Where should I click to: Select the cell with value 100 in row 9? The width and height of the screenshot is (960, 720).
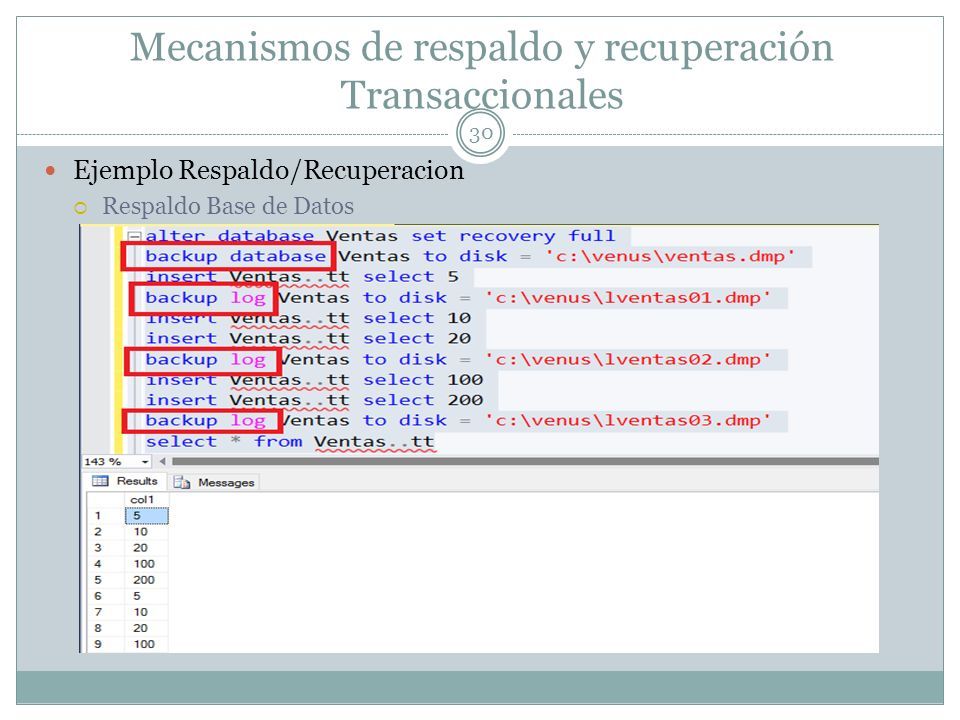point(146,643)
